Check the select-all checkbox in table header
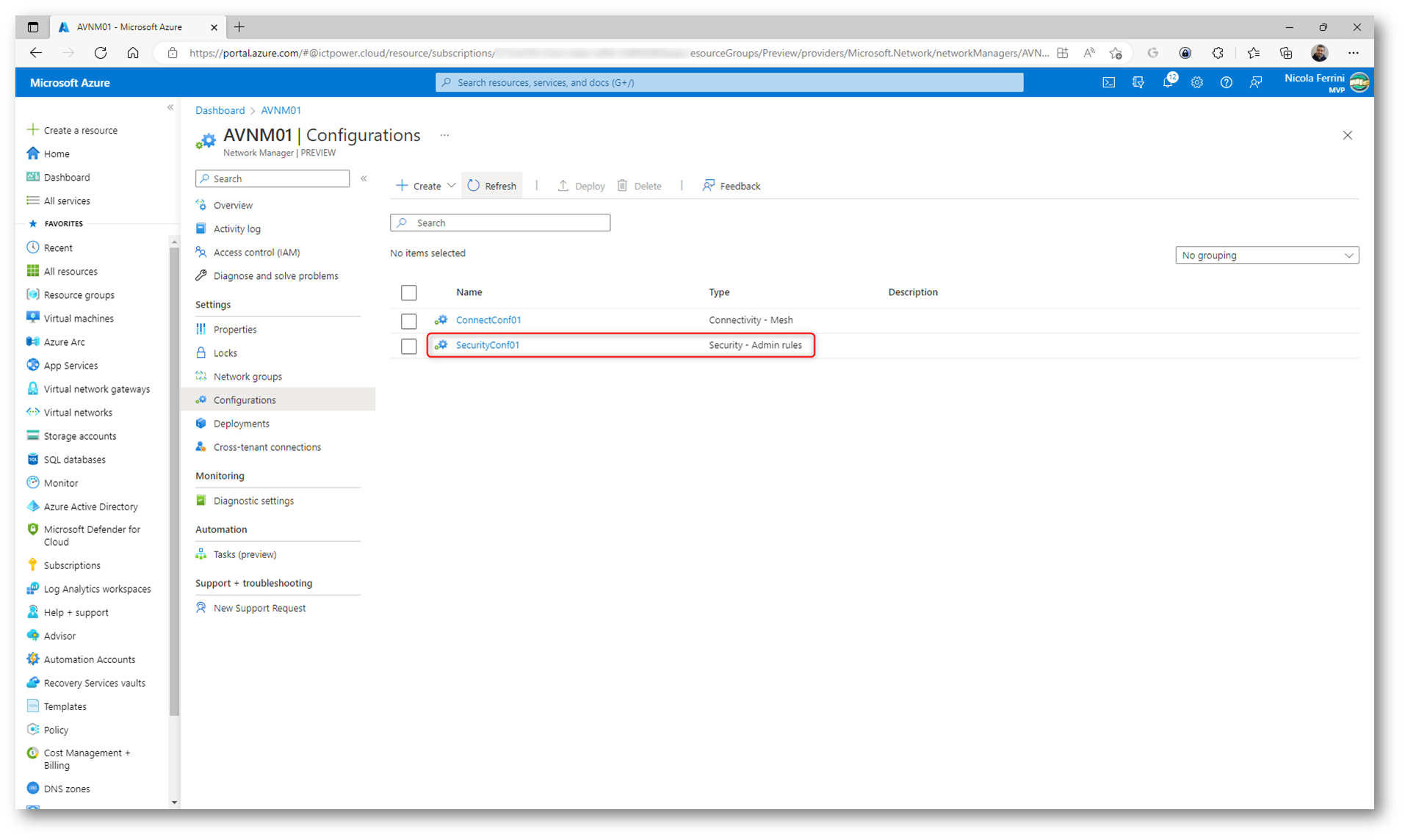1405x840 pixels. pos(408,293)
